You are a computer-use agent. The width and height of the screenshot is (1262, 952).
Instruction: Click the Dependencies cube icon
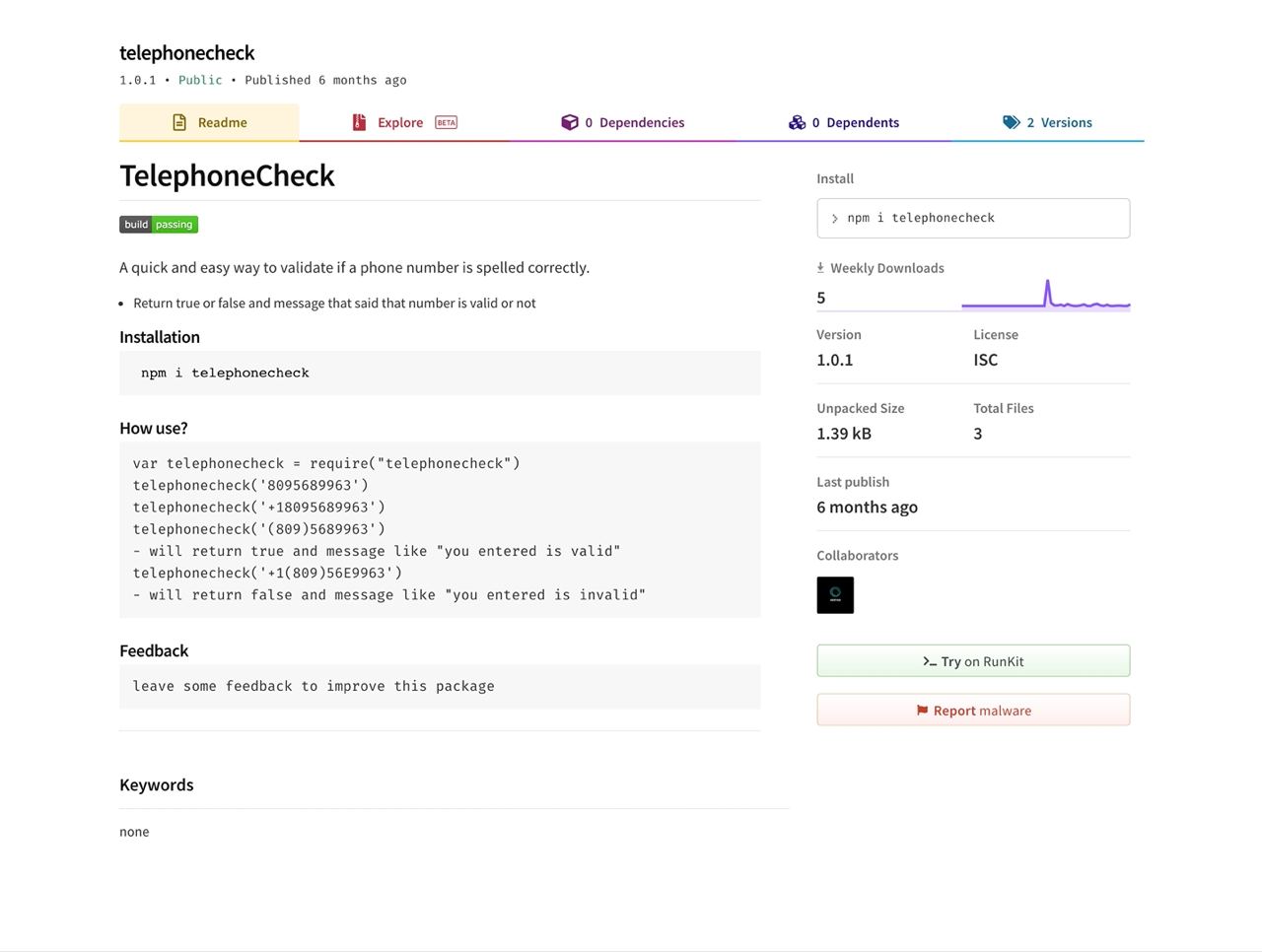pyautogui.click(x=570, y=122)
